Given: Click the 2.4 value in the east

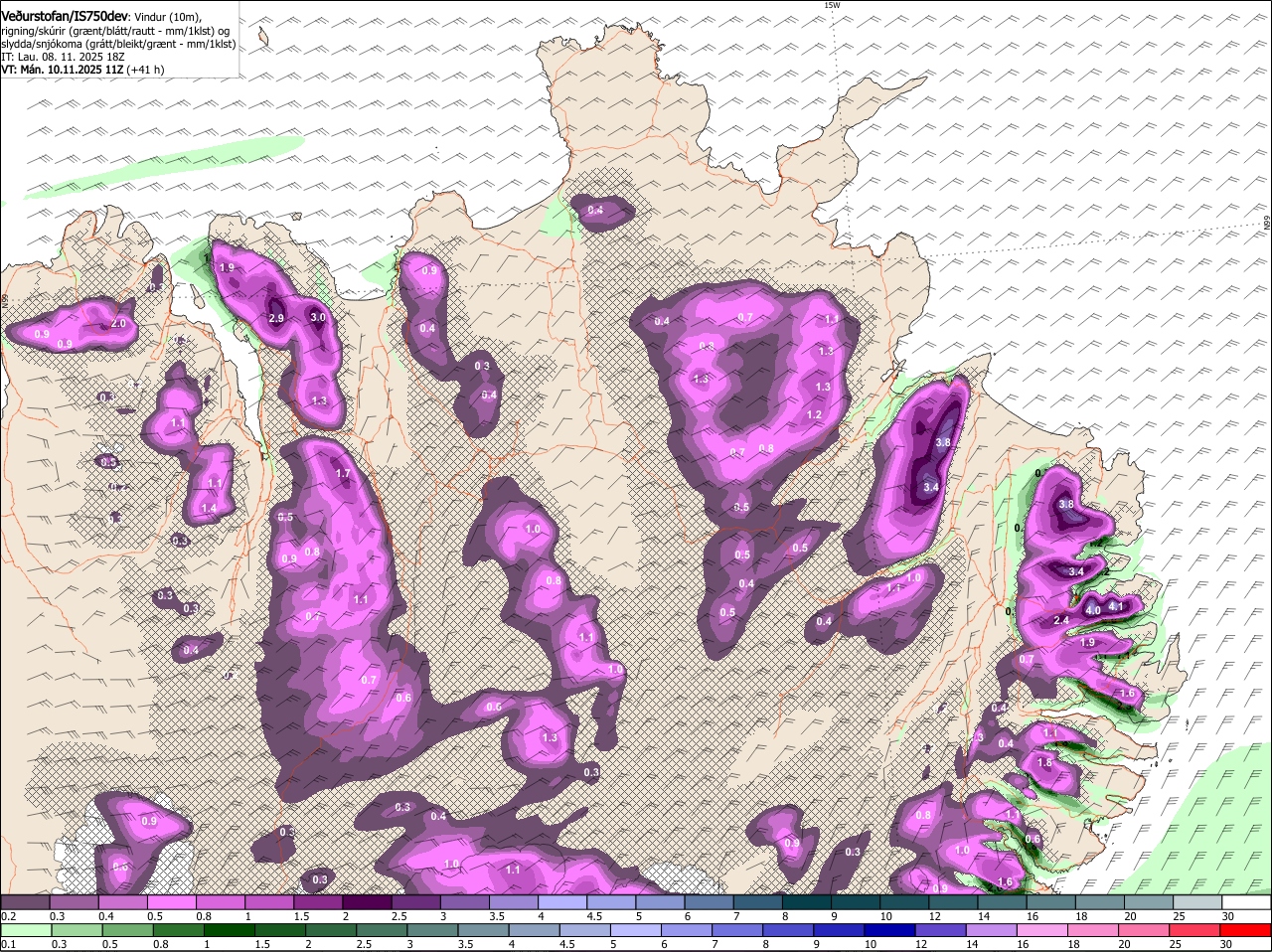Looking at the screenshot, I should pyautogui.click(x=1060, y=621).
